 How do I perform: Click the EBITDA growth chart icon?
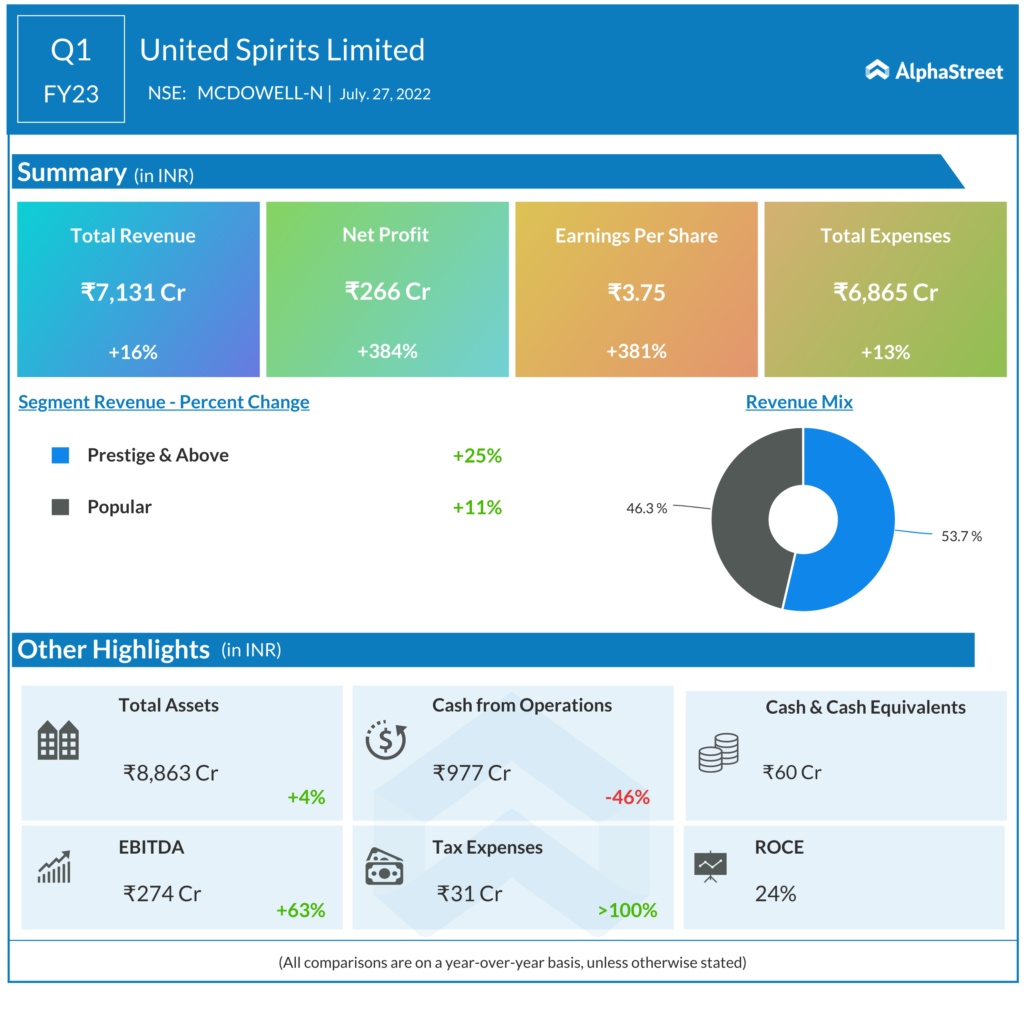(54, 867)
